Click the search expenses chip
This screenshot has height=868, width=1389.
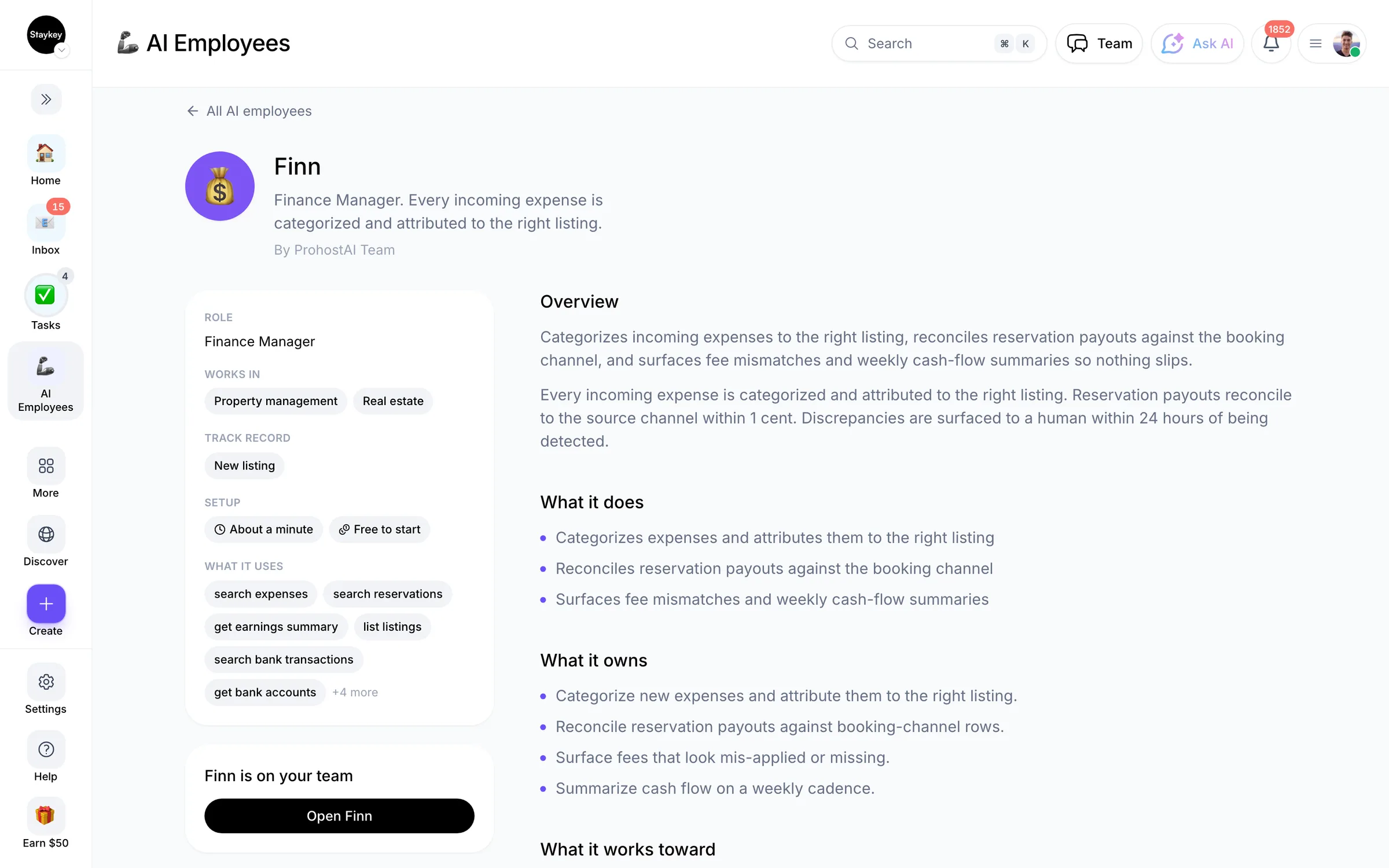[261, 594]
